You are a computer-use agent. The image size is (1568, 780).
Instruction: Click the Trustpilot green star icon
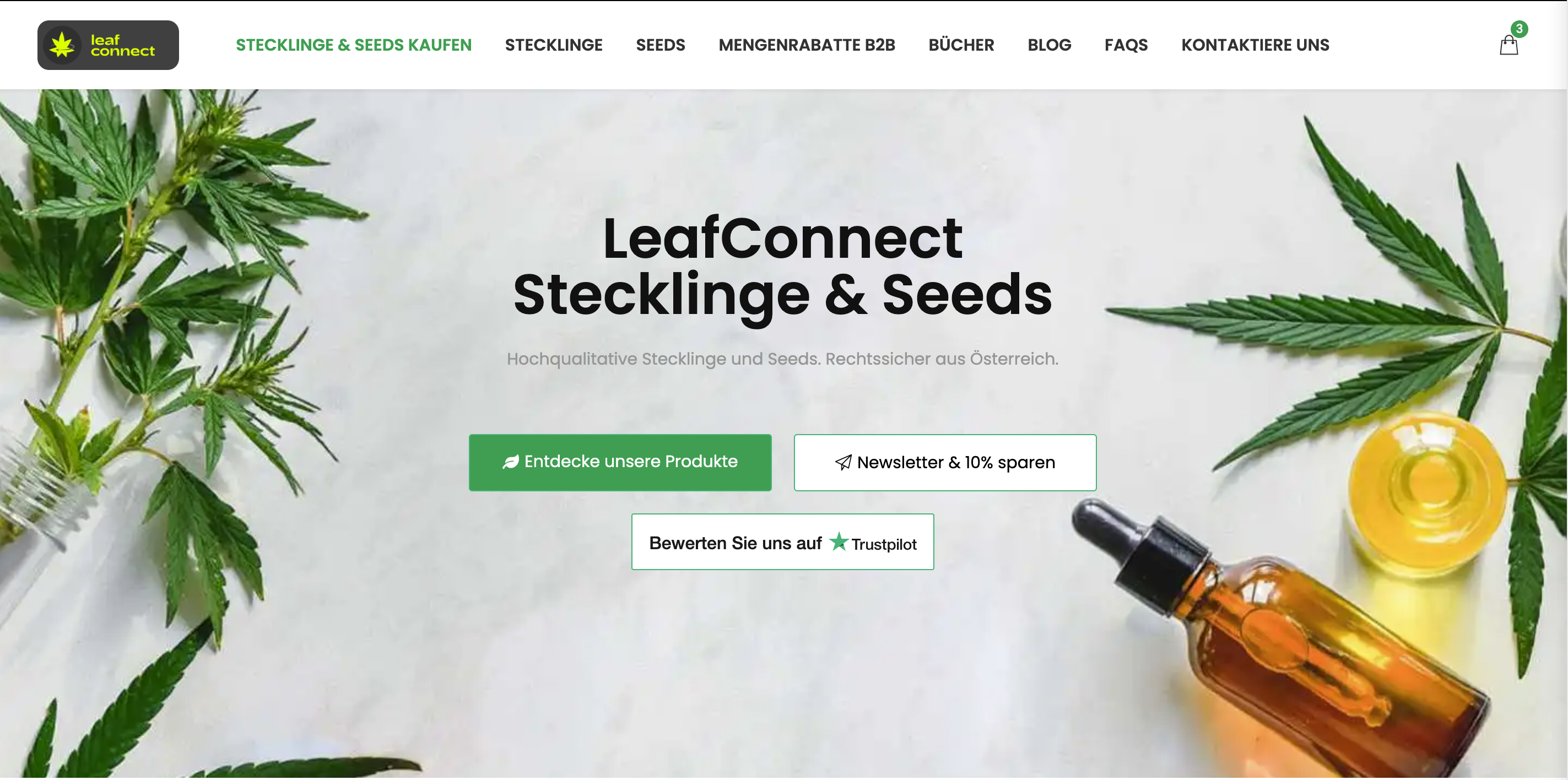[x=839, y=541]
